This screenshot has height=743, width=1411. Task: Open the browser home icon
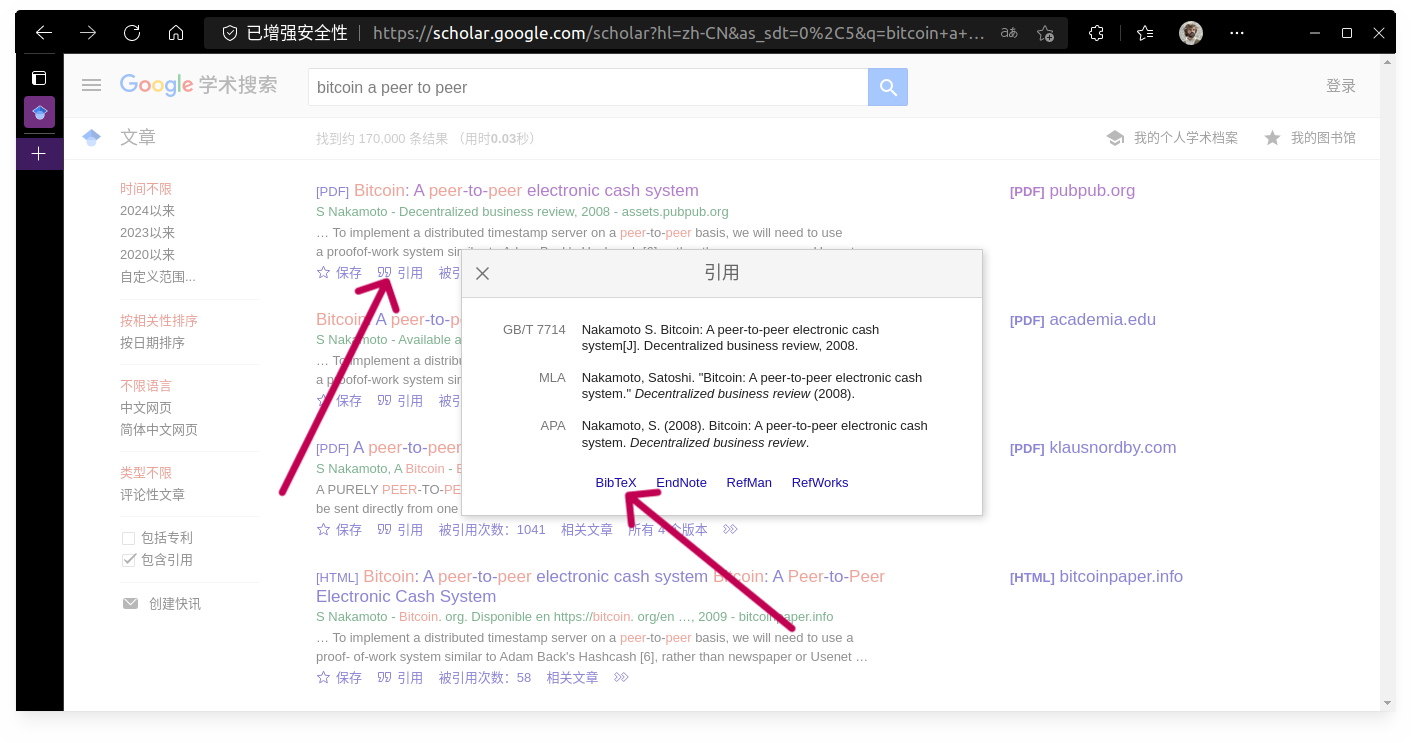click(x=176, y=33)
